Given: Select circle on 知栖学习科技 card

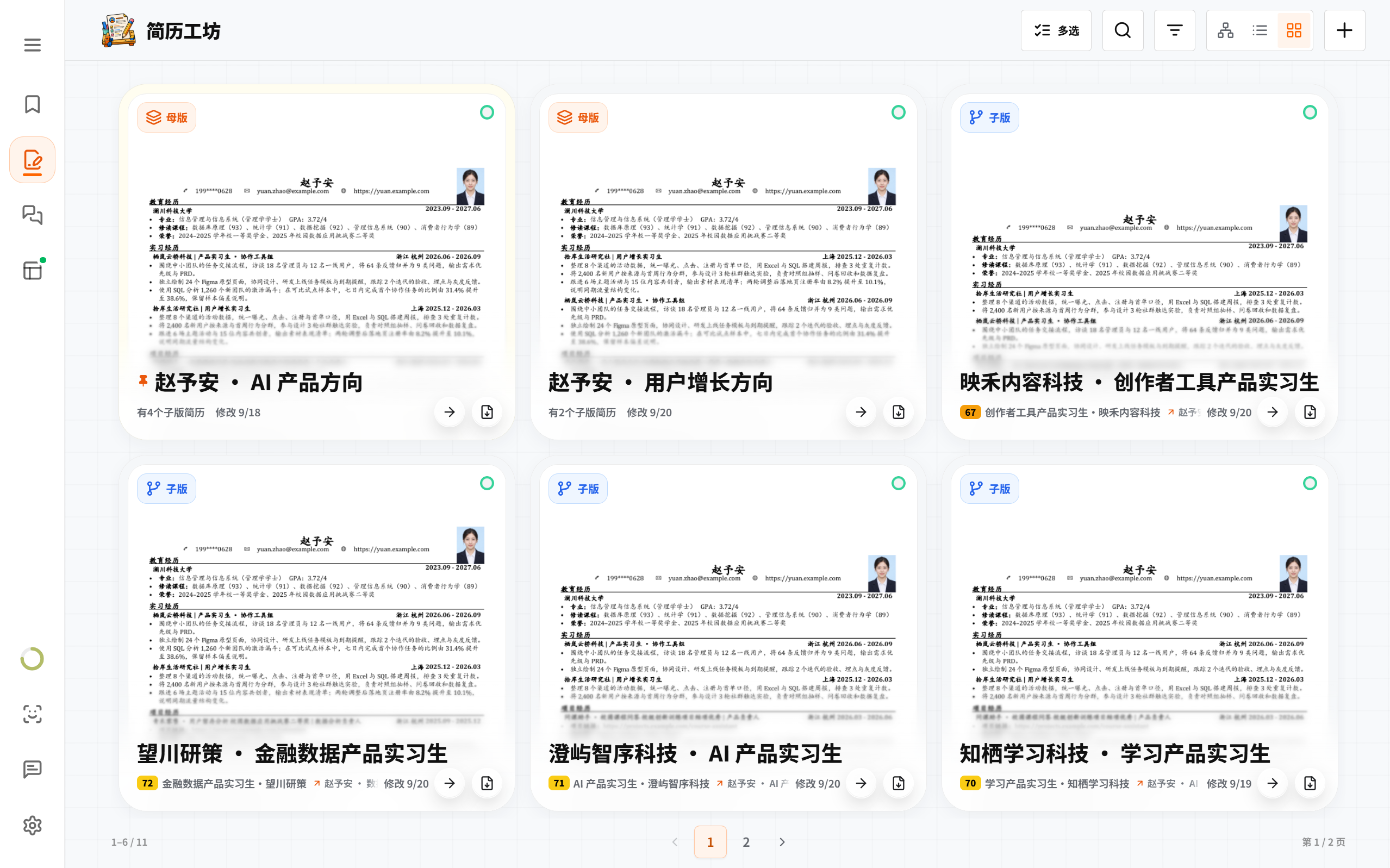Looking at the screenshot, I should [x=1310, y=483].
